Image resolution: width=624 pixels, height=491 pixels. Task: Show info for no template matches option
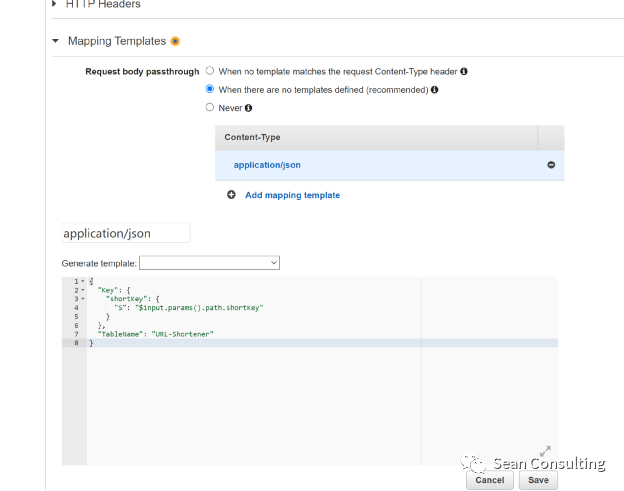pyautogui.click(x=464, y=71)
